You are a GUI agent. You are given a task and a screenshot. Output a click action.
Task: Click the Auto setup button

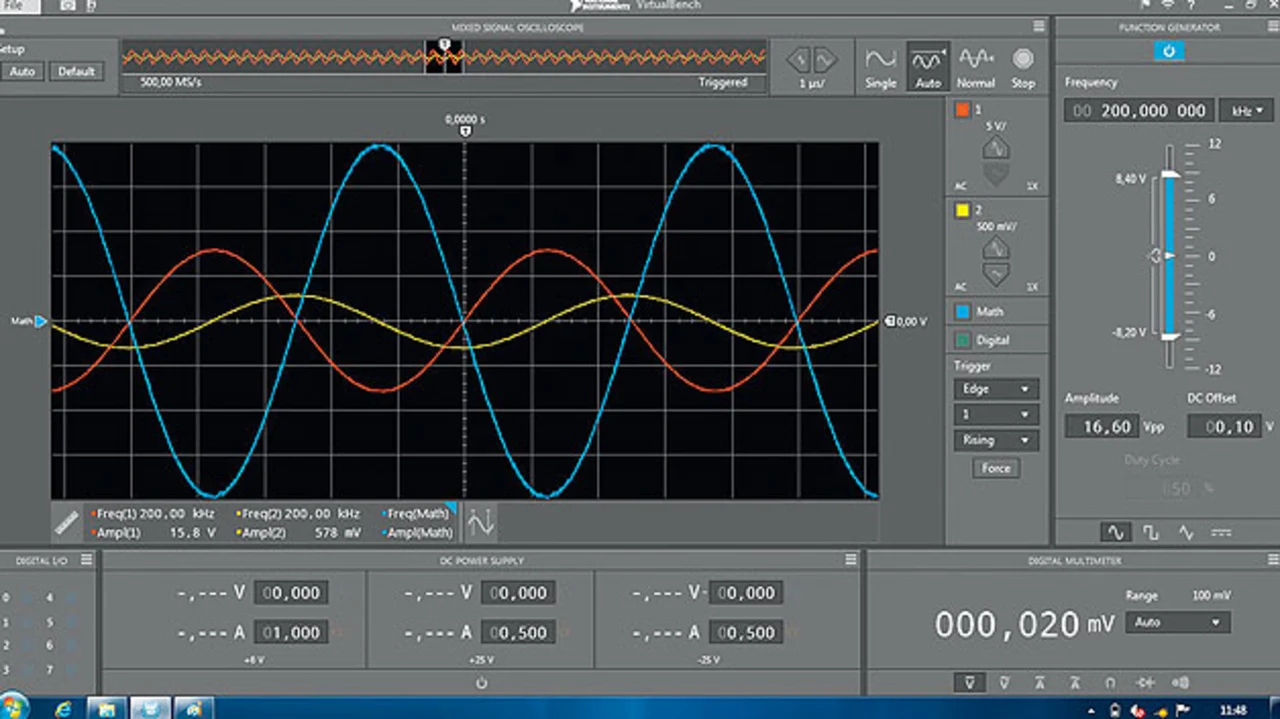click(22, 72)
